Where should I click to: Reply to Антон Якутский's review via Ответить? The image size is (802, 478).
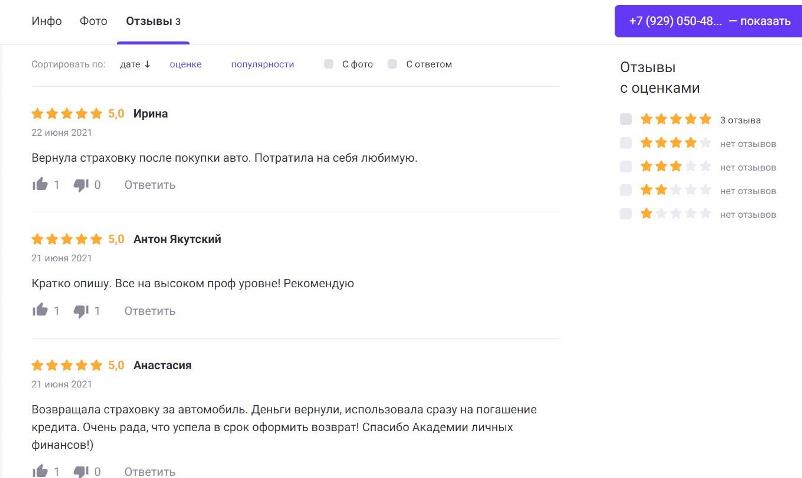click(x=149, y=311)
